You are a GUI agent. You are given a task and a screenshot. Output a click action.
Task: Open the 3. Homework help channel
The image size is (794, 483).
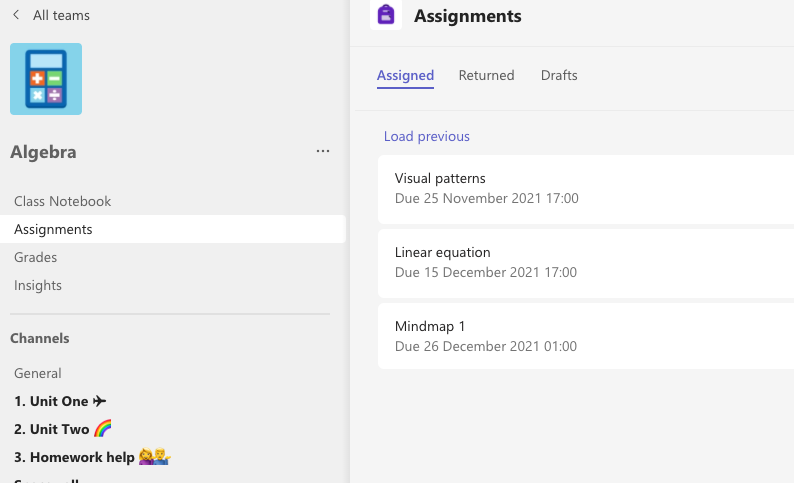92,457
